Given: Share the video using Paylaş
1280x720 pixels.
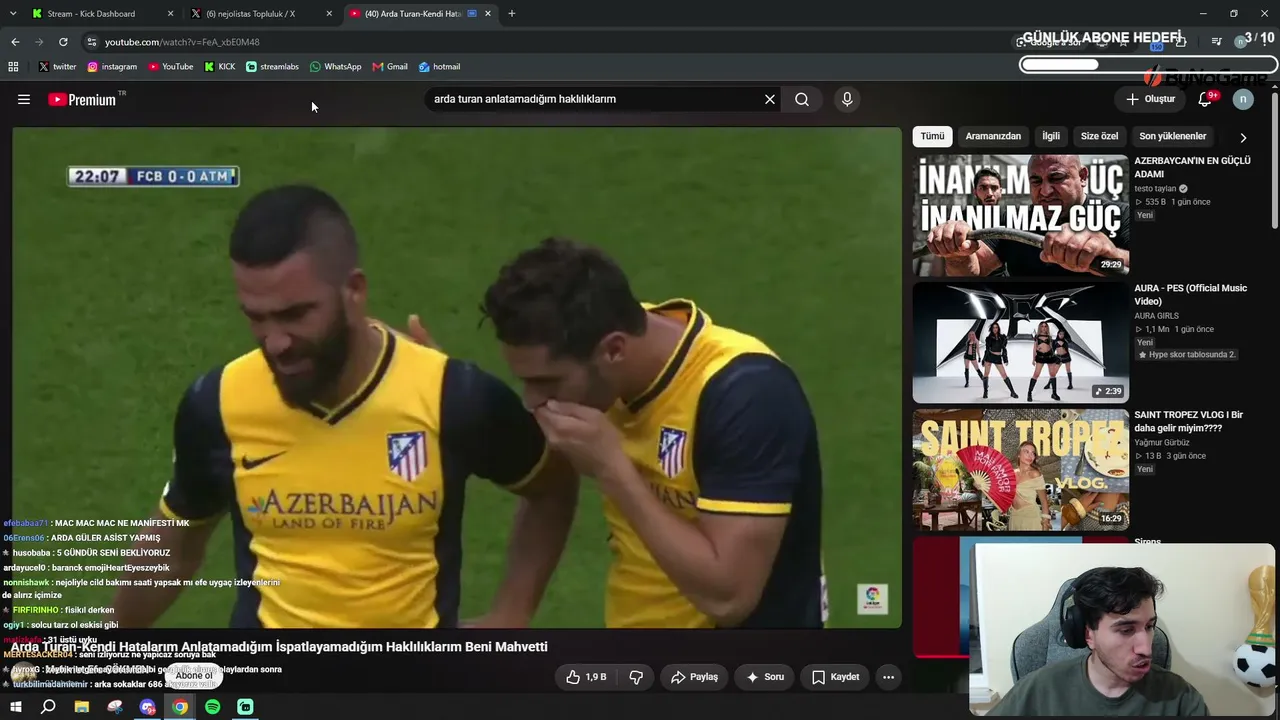Looking at the screenshot, I should pyautogui.click(x=694, y=677).
